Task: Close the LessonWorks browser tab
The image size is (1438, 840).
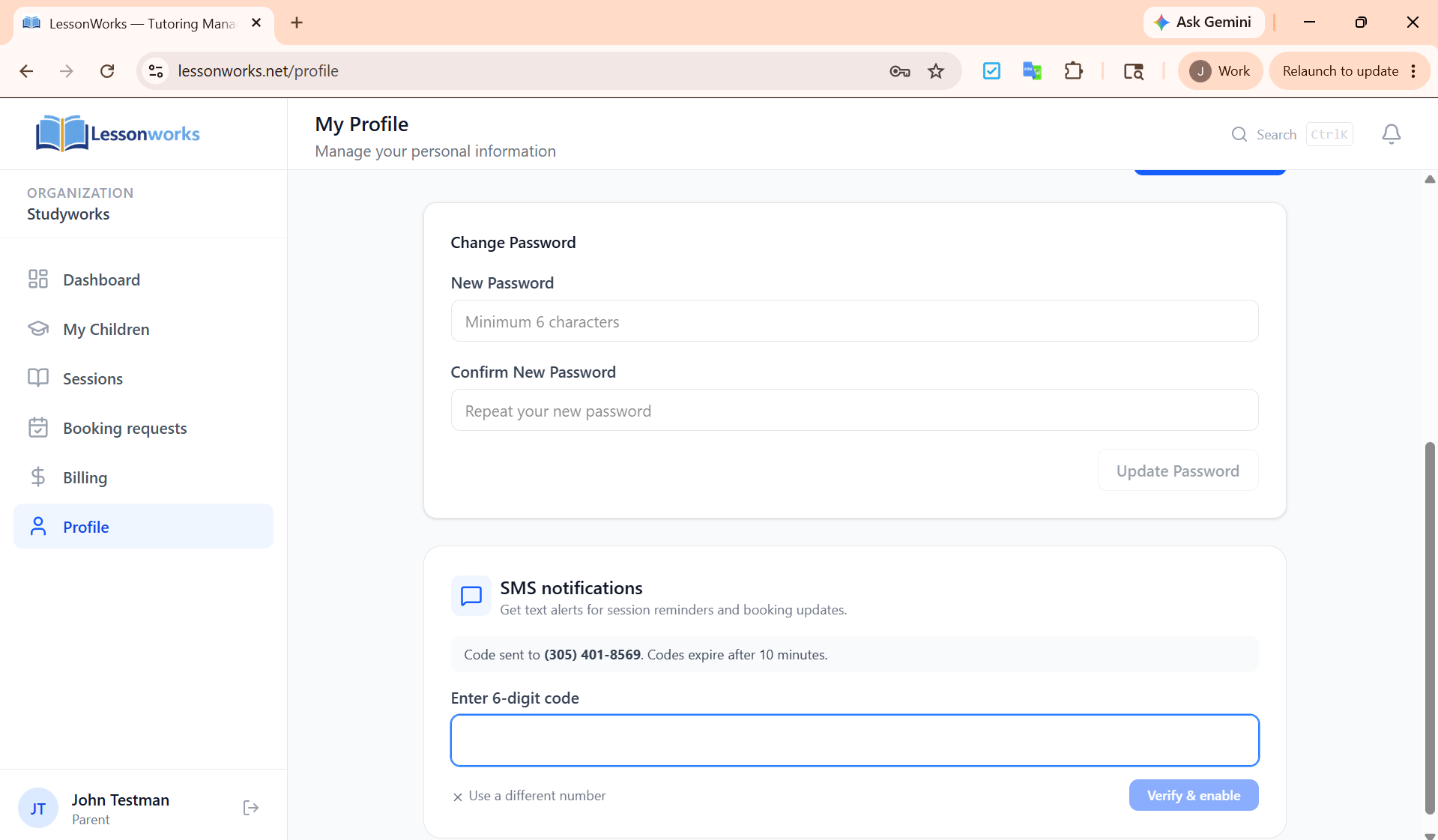Action: click(256, 22)
